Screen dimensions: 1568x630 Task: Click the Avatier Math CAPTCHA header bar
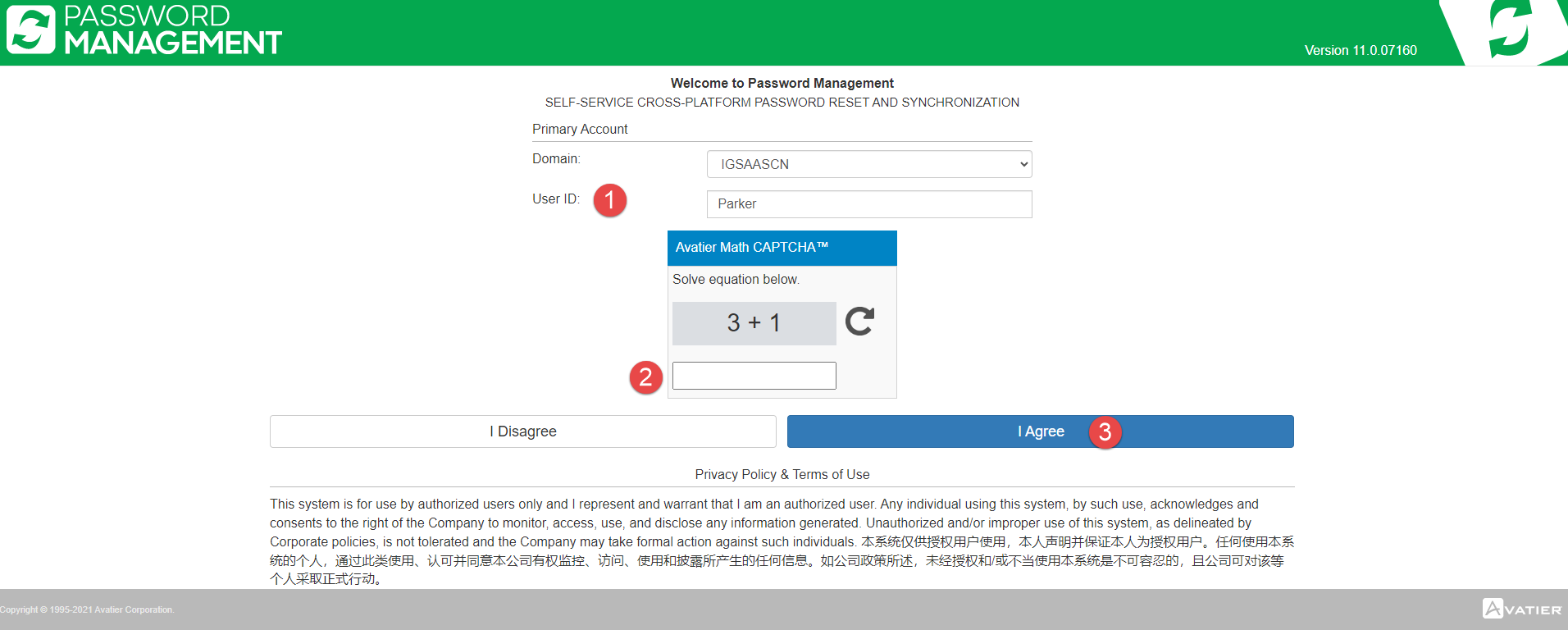pyautogui.click(x=782, y=248)
